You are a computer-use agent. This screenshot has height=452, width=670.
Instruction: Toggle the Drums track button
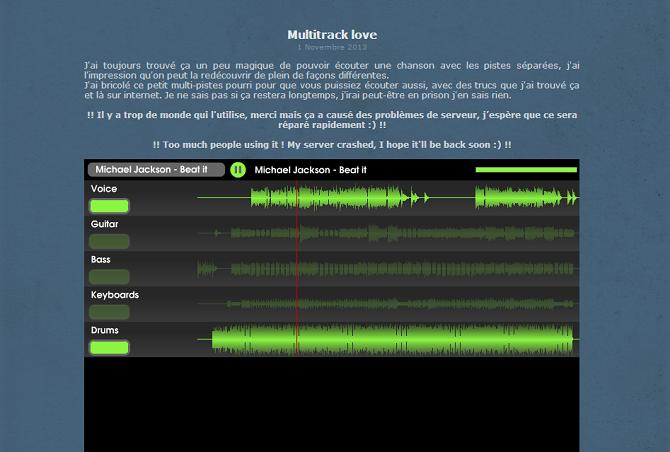point(109,347)
